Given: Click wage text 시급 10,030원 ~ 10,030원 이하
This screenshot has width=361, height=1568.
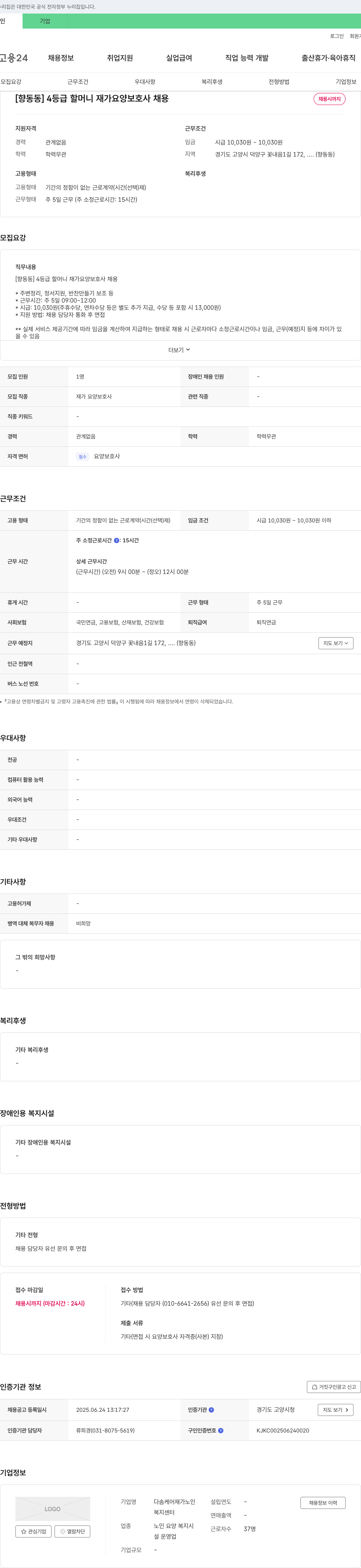Looking at the screenshot, I should 294,521.
